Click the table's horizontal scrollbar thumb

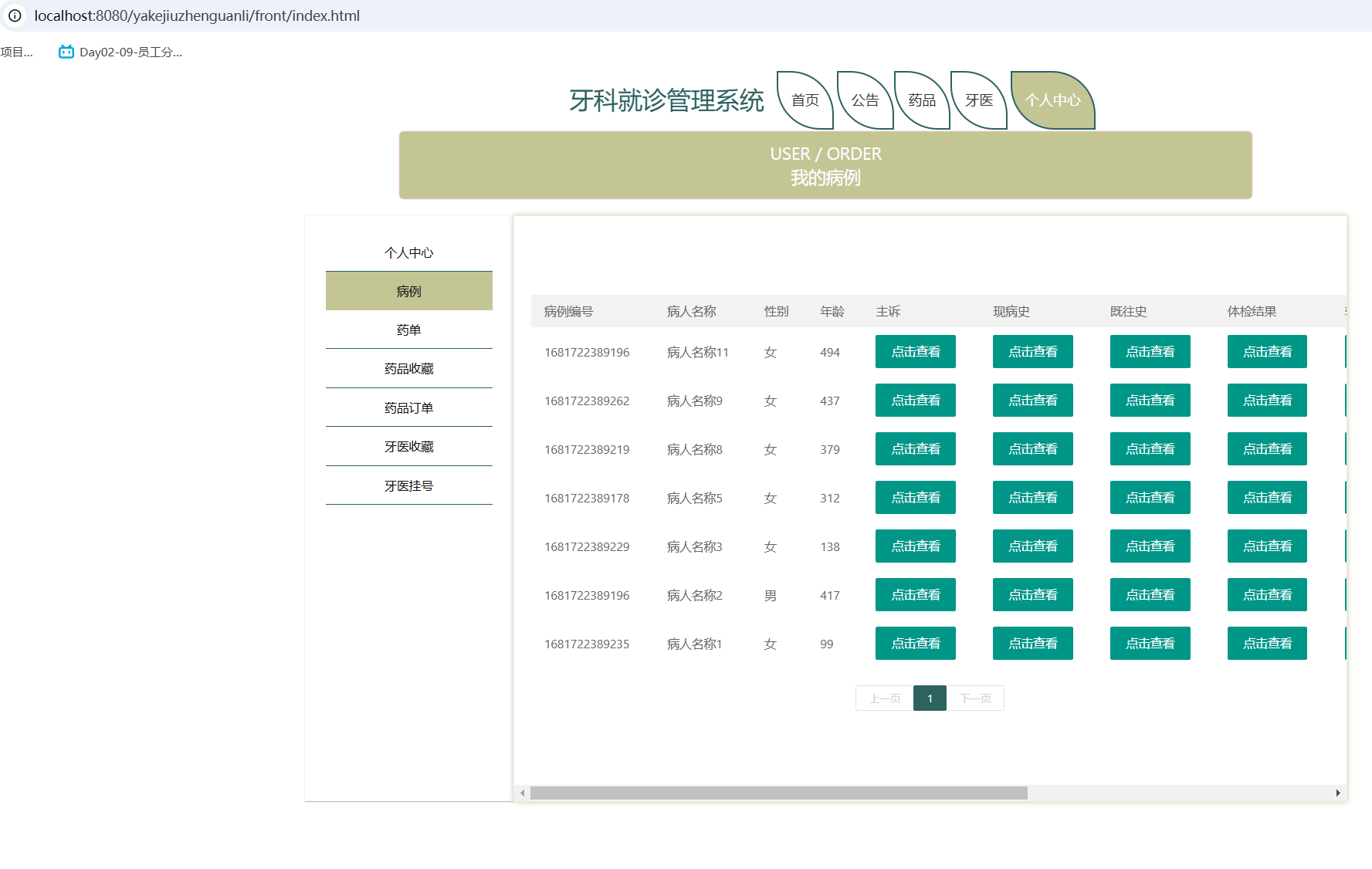click(x=779, y=793)
